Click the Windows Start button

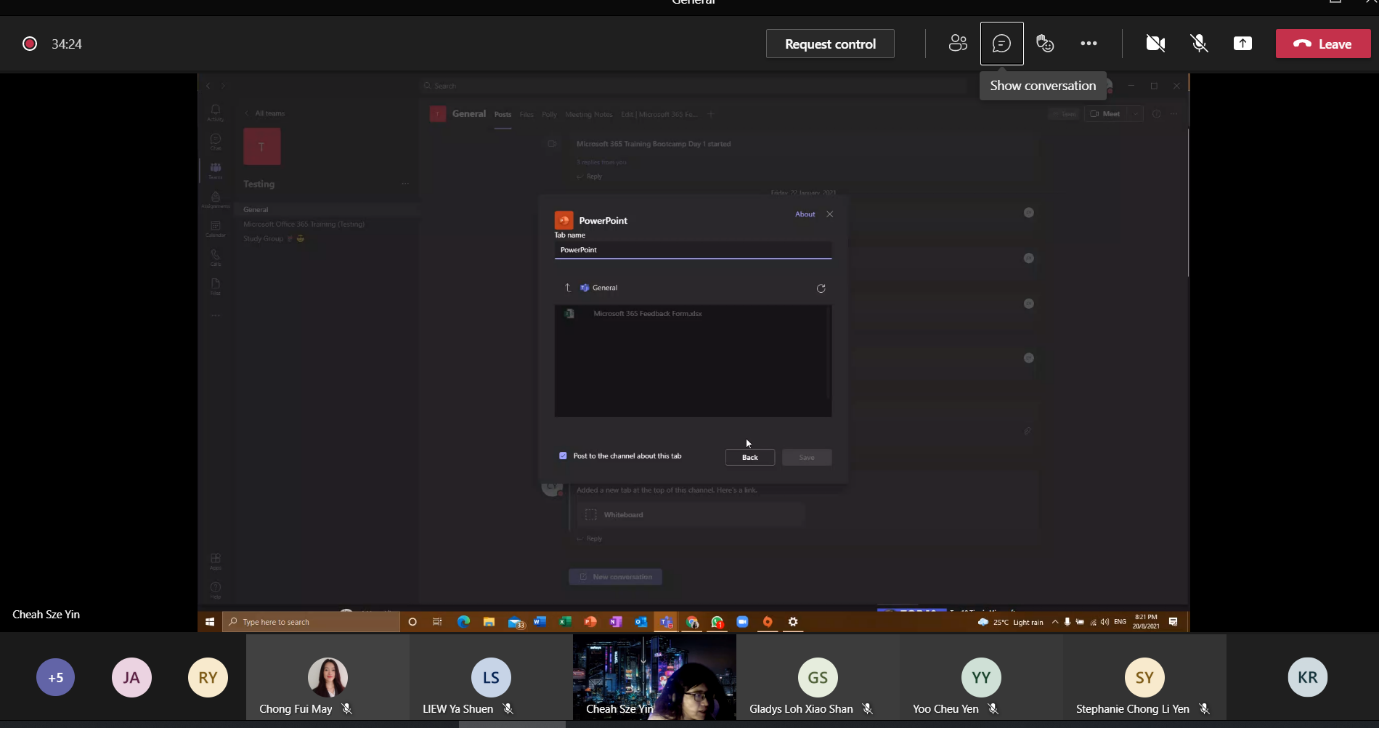pos(209,622)
